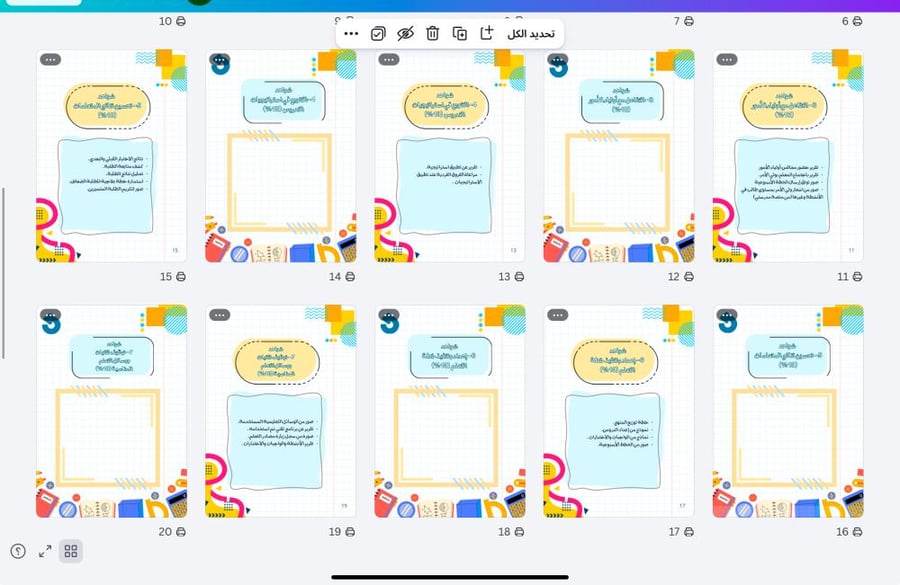This screenshot has height=585, width=900.
Task: Open the three-dot menu on page 17 thumbnail
Action: (x=558, y=315)
